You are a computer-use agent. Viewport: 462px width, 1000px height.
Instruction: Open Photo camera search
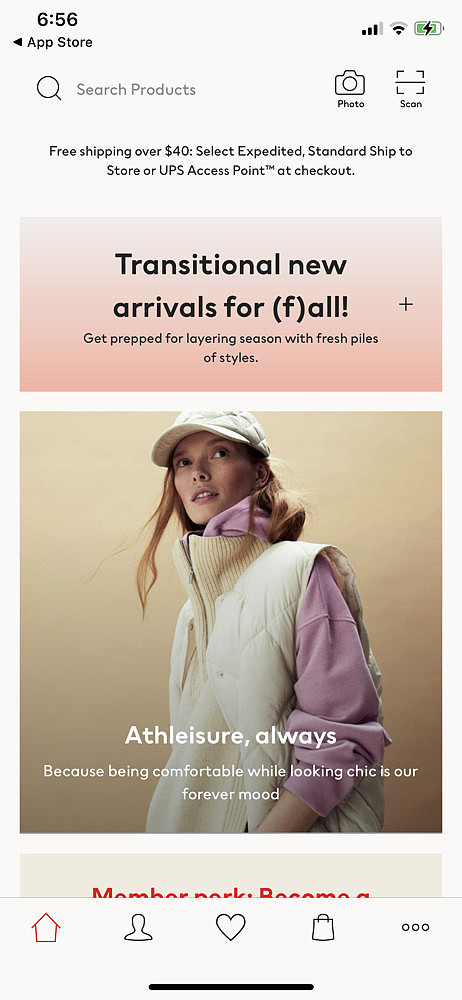(350, 89)
